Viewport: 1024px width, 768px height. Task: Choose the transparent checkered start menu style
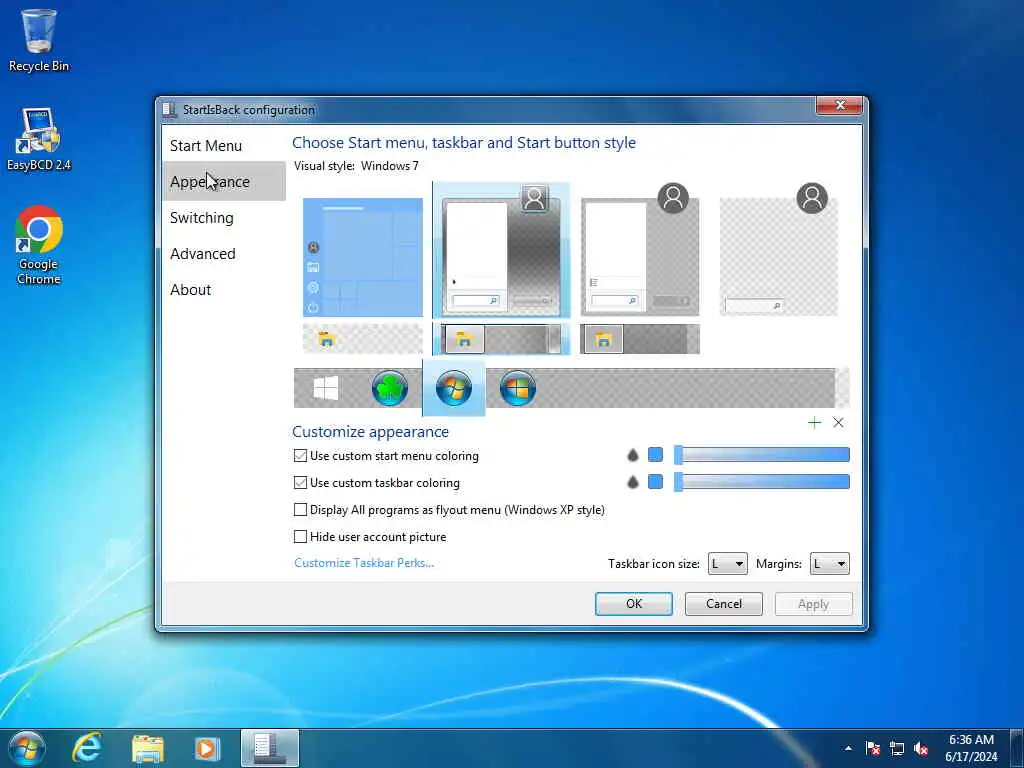[x=778, y=250]
